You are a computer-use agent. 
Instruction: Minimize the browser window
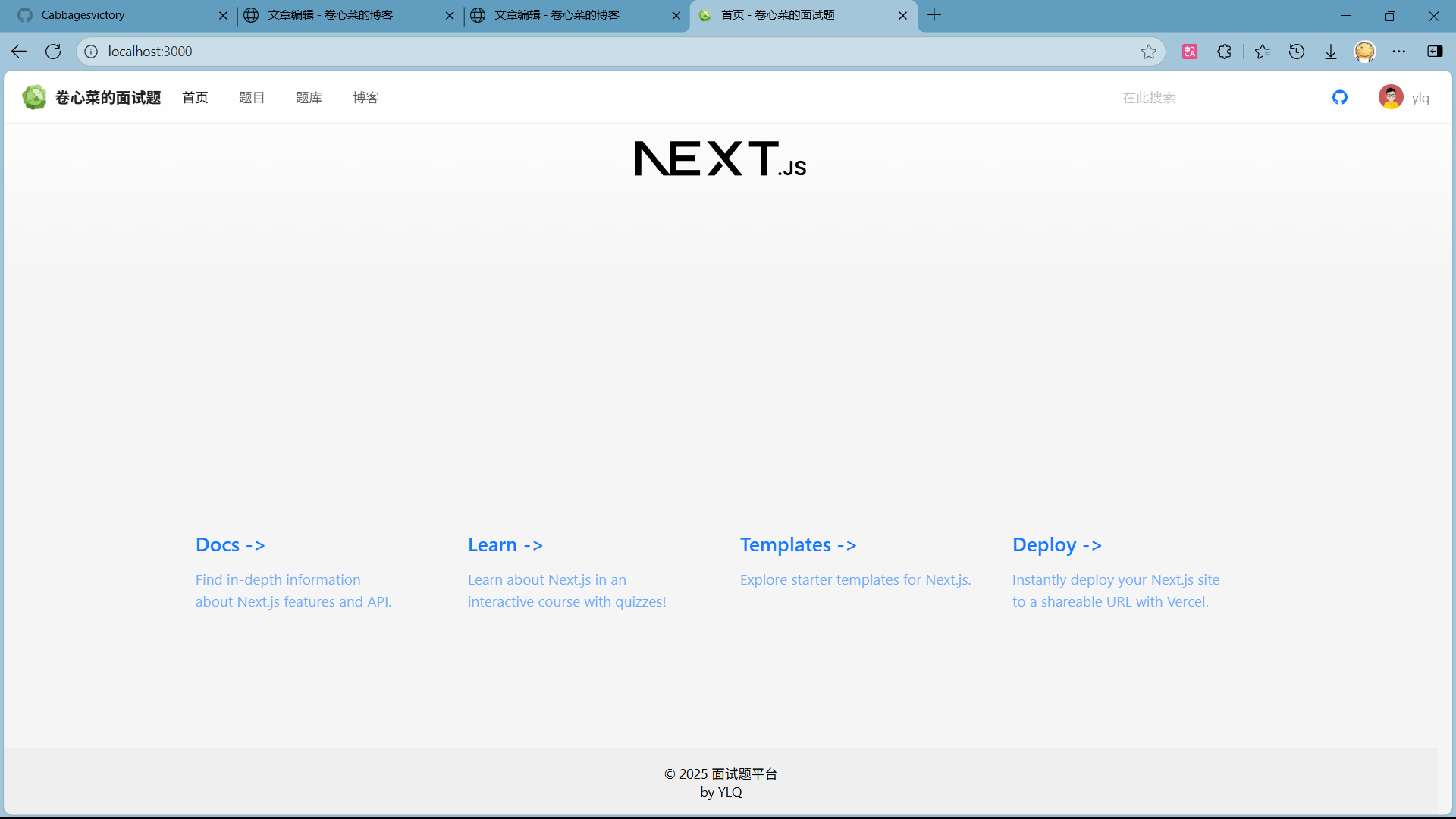[1346, 15]
